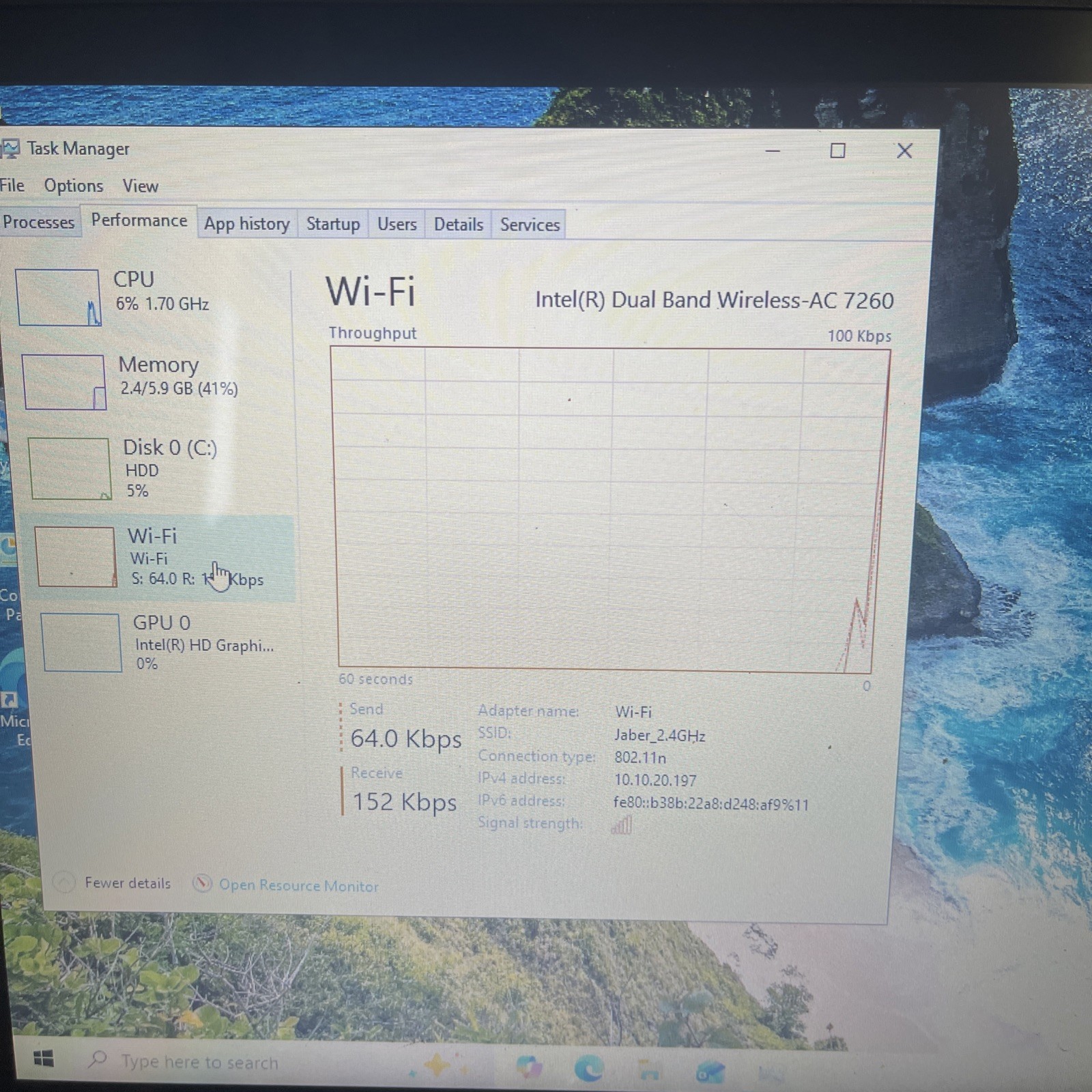
Task: Click the Memory 2.4/5.9 GB (41%) entry
Action: point(178,376)
